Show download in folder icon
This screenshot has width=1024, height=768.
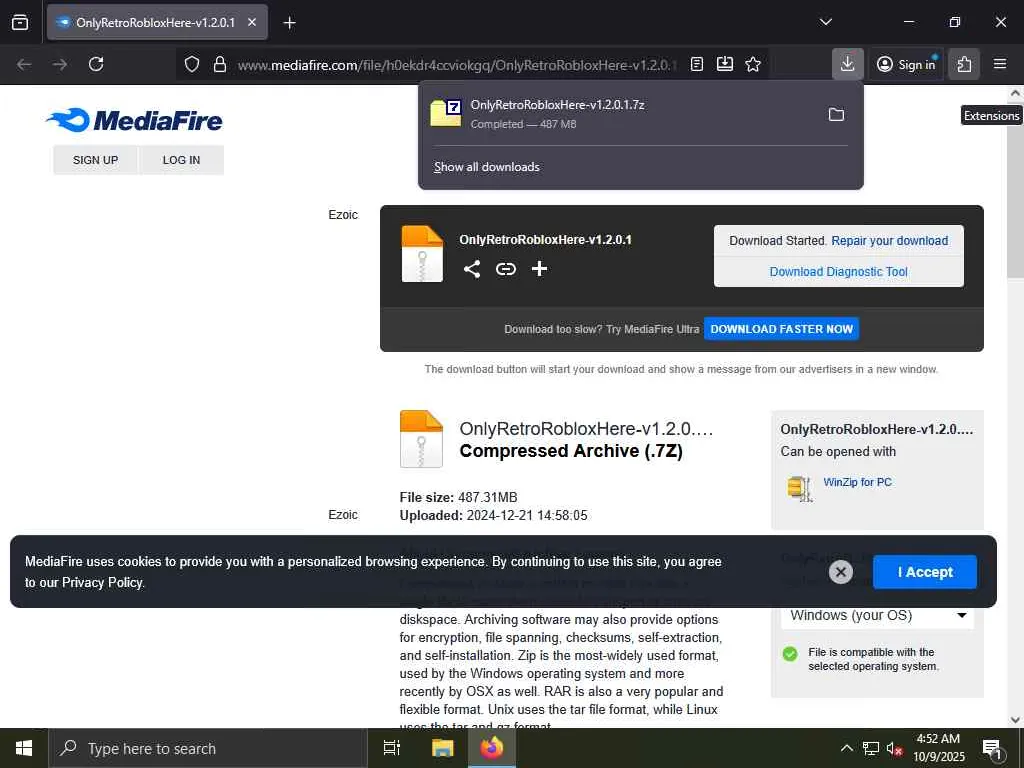coord(836,114)
